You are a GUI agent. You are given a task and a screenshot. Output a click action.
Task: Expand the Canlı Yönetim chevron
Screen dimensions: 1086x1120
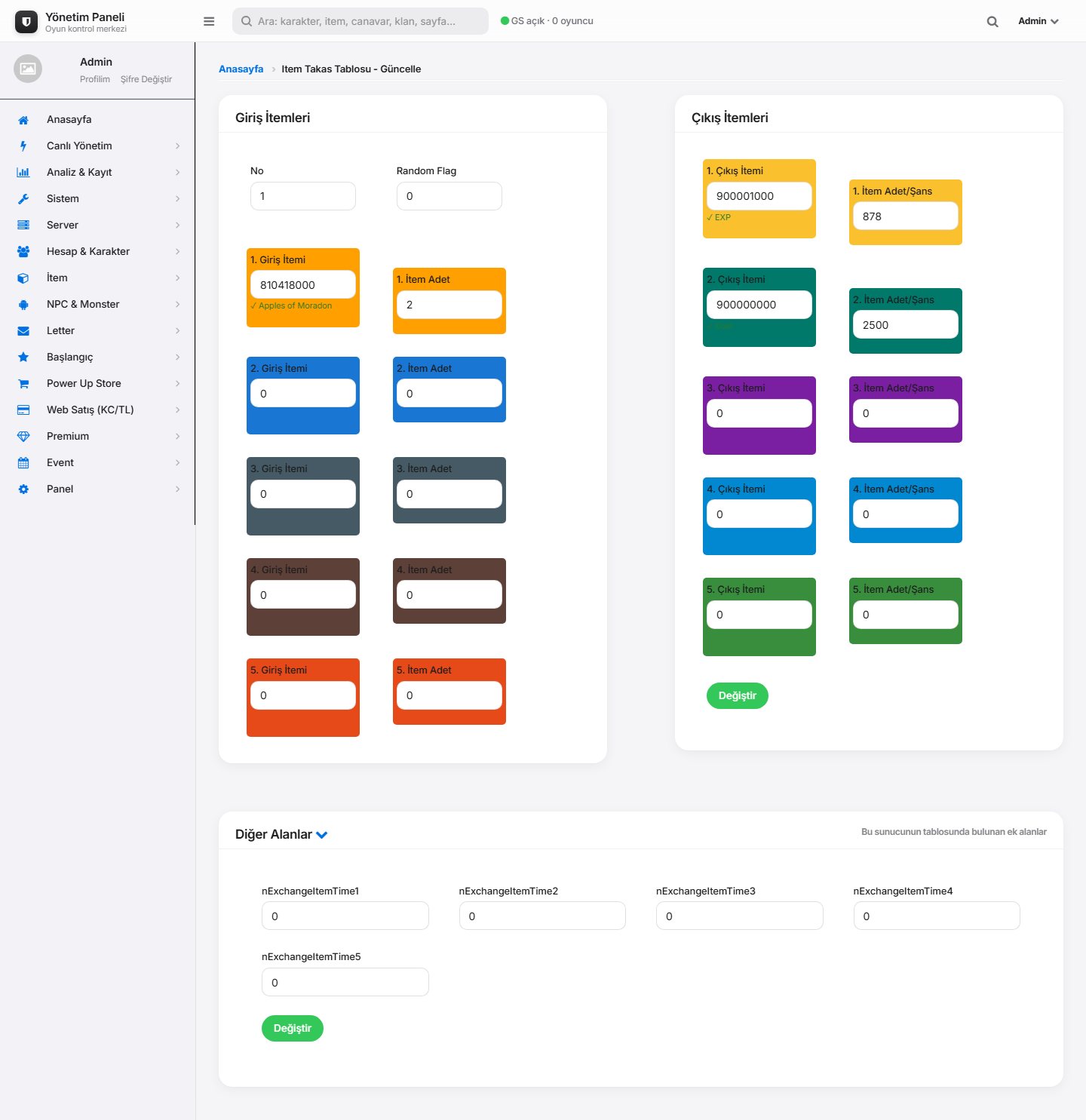tap(178, 146)
